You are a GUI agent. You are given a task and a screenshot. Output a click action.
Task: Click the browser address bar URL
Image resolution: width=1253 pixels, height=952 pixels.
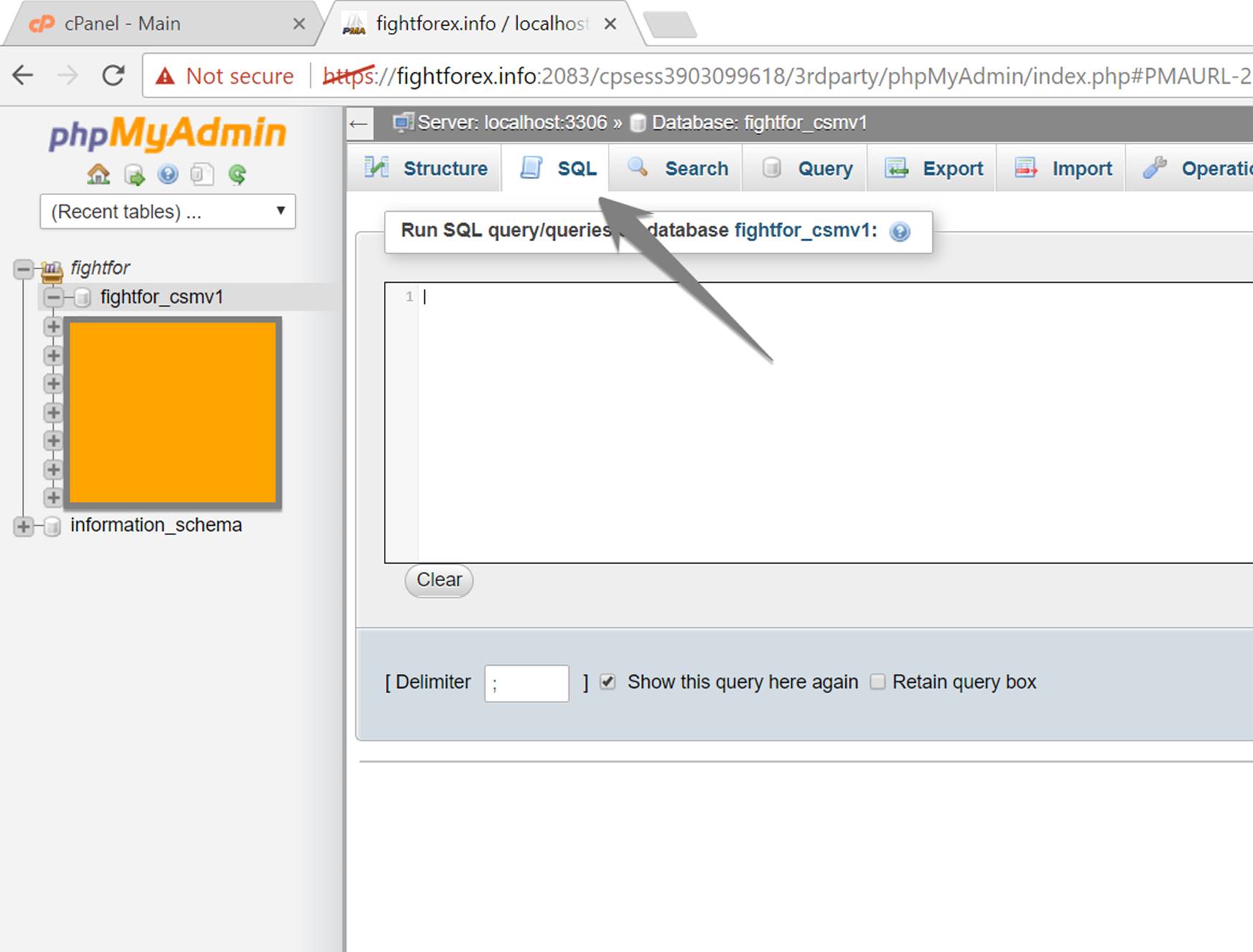pos(787,75)
